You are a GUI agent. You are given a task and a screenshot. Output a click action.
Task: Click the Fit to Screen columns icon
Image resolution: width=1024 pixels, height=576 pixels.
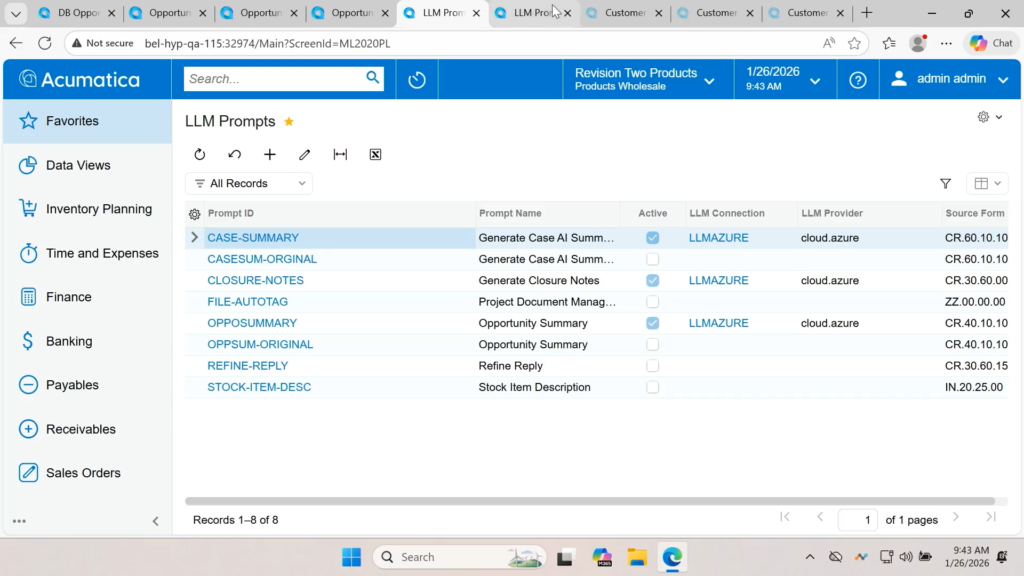pyautogui.click(x=340, y=155)
